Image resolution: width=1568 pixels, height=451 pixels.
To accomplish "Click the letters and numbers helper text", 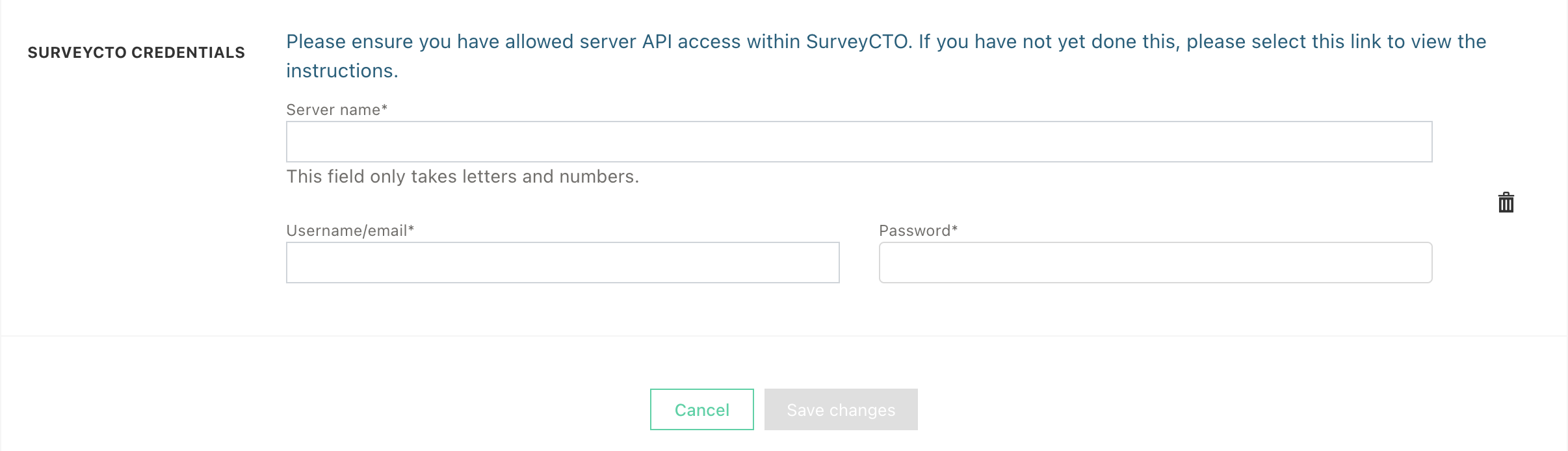I will point(462,177).
